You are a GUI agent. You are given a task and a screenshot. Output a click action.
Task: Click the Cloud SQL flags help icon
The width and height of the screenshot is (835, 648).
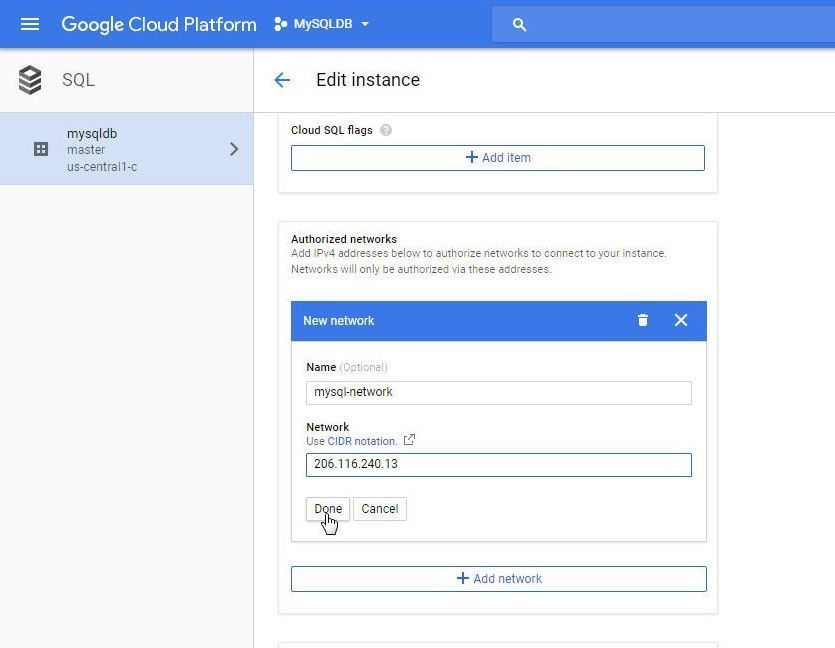[386, 130]
